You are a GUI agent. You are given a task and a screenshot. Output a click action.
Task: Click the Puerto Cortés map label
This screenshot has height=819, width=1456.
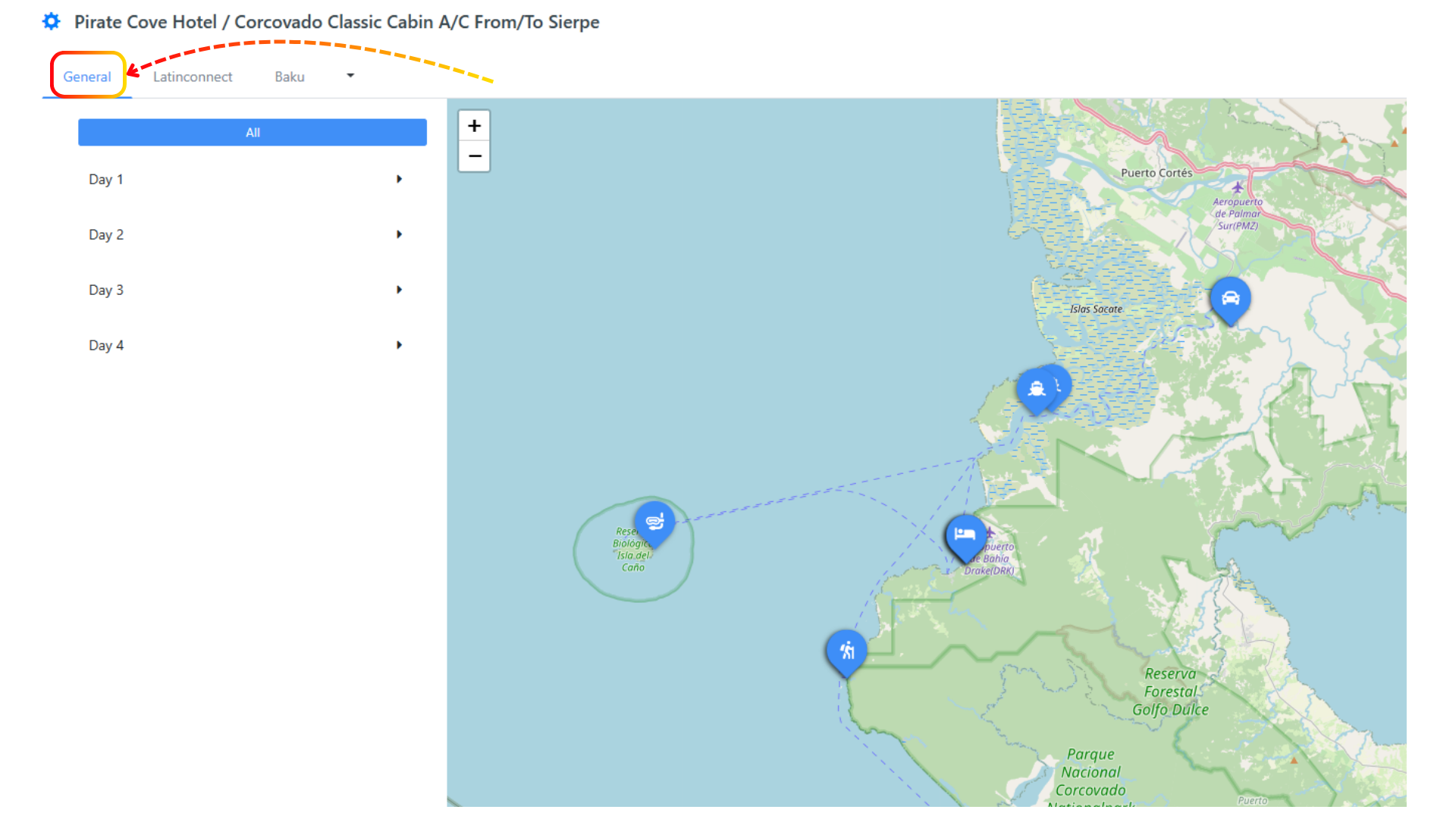tap(1156, 173)
